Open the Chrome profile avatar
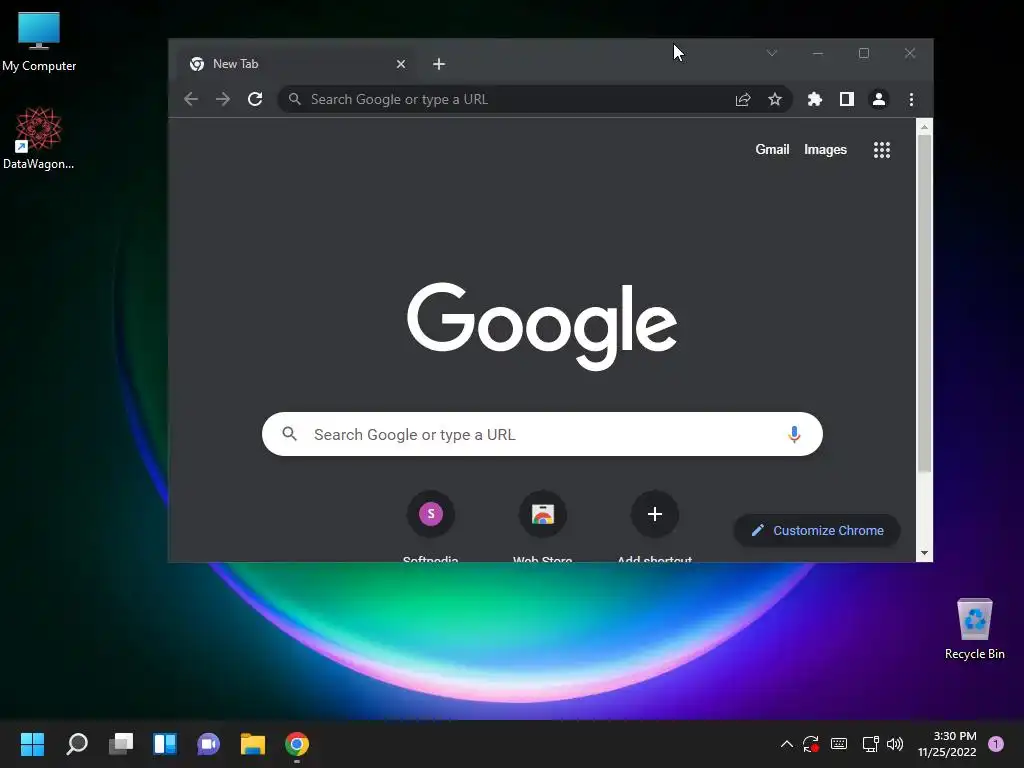The height and width of the screenshot is (768, 1024). pyautogui.click(x=879, y=99)
